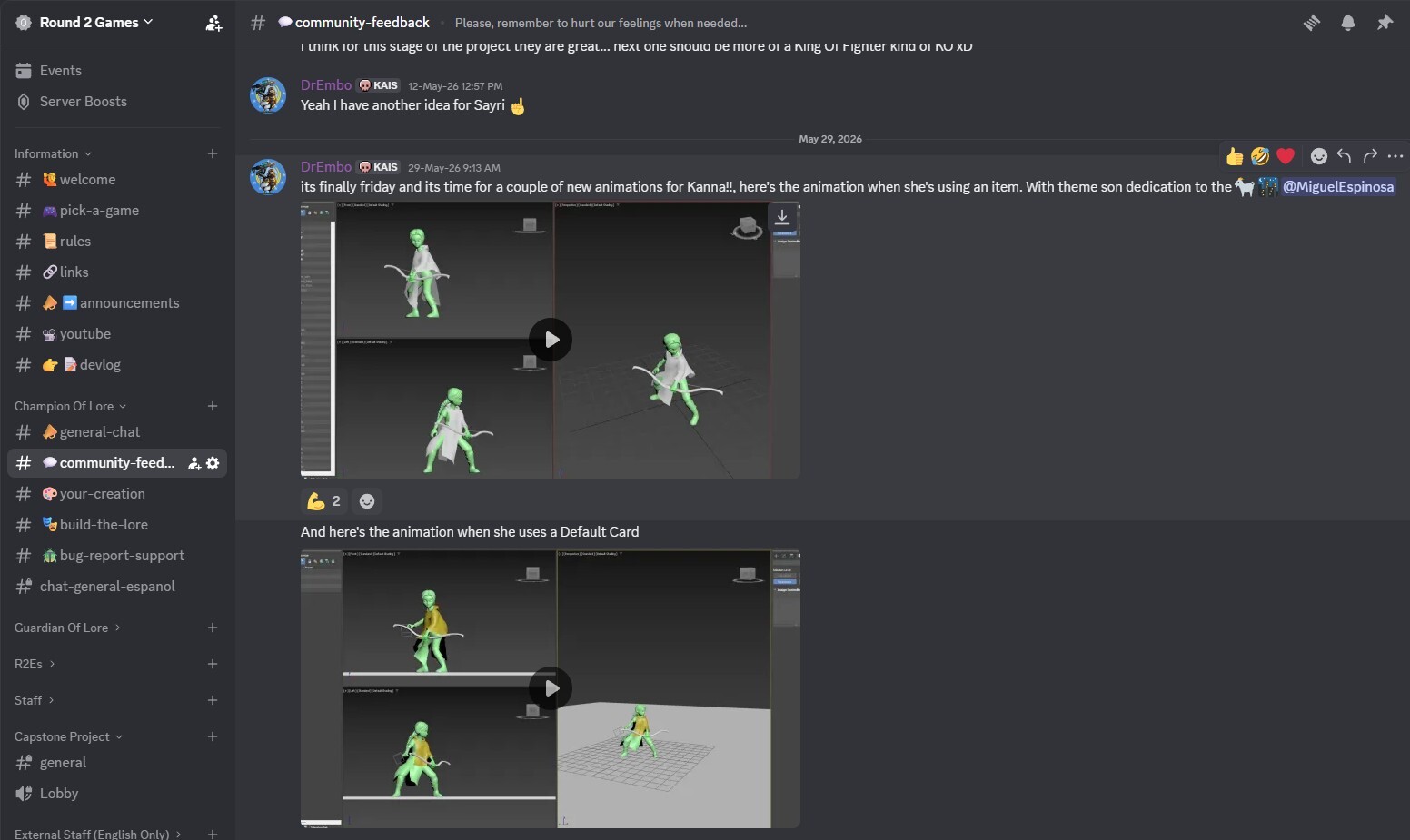1410x840 pixels.
Task: Click the @MiguelEspinosa mention
Action: (1337, 187)
